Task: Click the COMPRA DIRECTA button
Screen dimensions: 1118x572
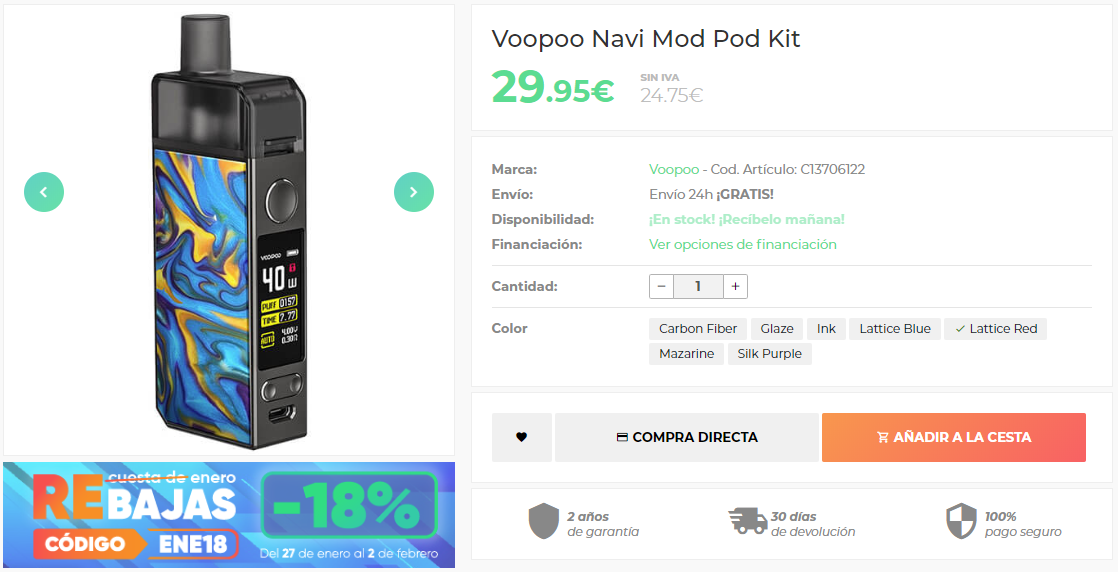Action: [x=687, y=437]
